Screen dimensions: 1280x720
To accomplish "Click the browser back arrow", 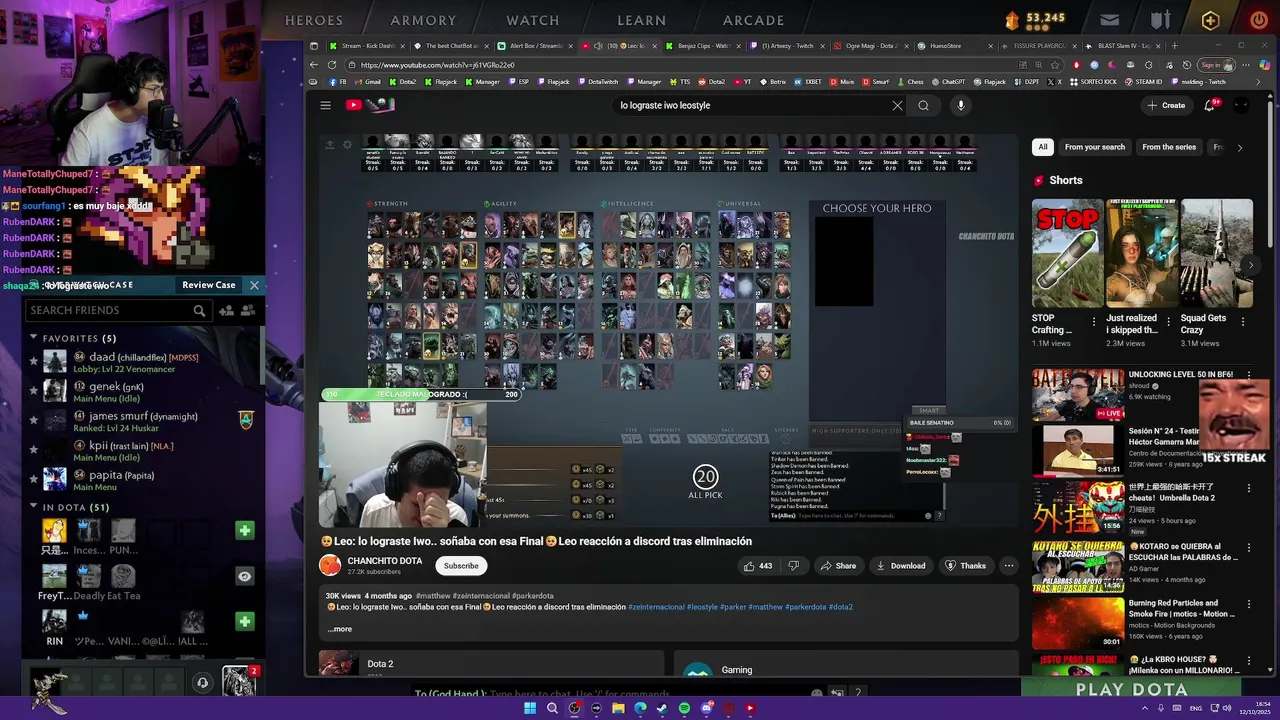I will [314, 65].
